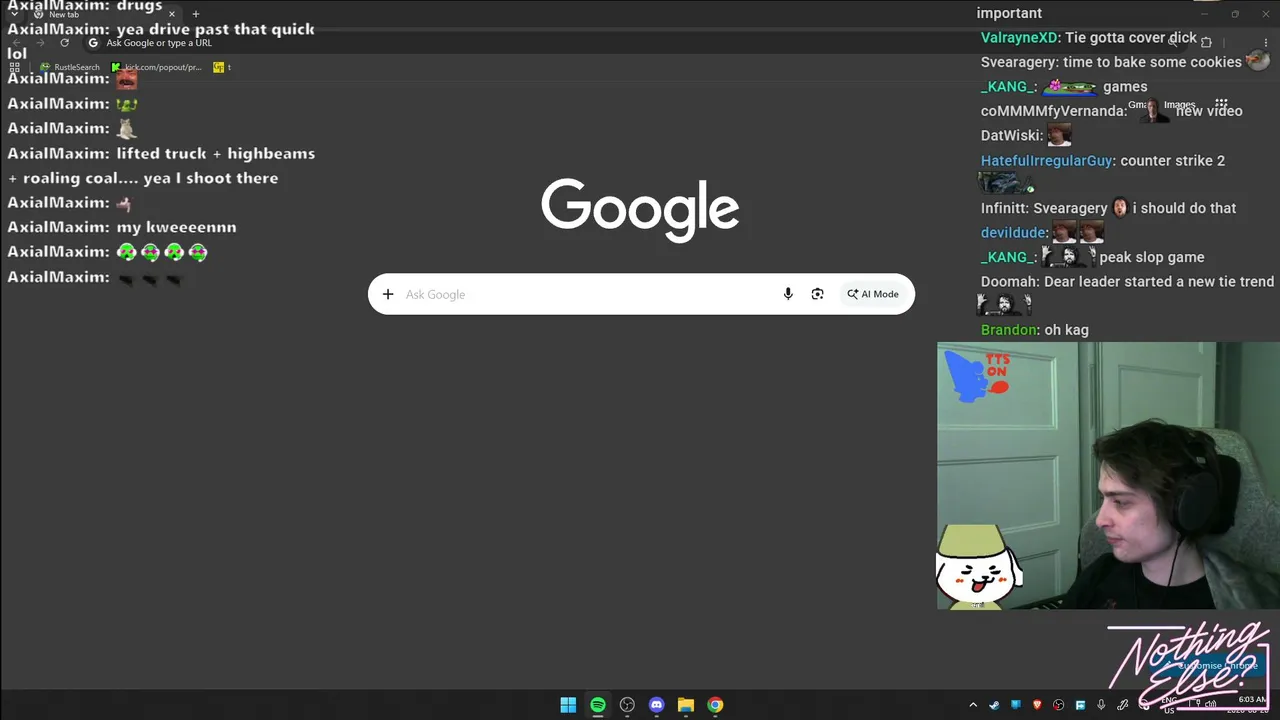The image size is (1280, 720).
Task: Open a new Chrome tab
Action: 196,14
